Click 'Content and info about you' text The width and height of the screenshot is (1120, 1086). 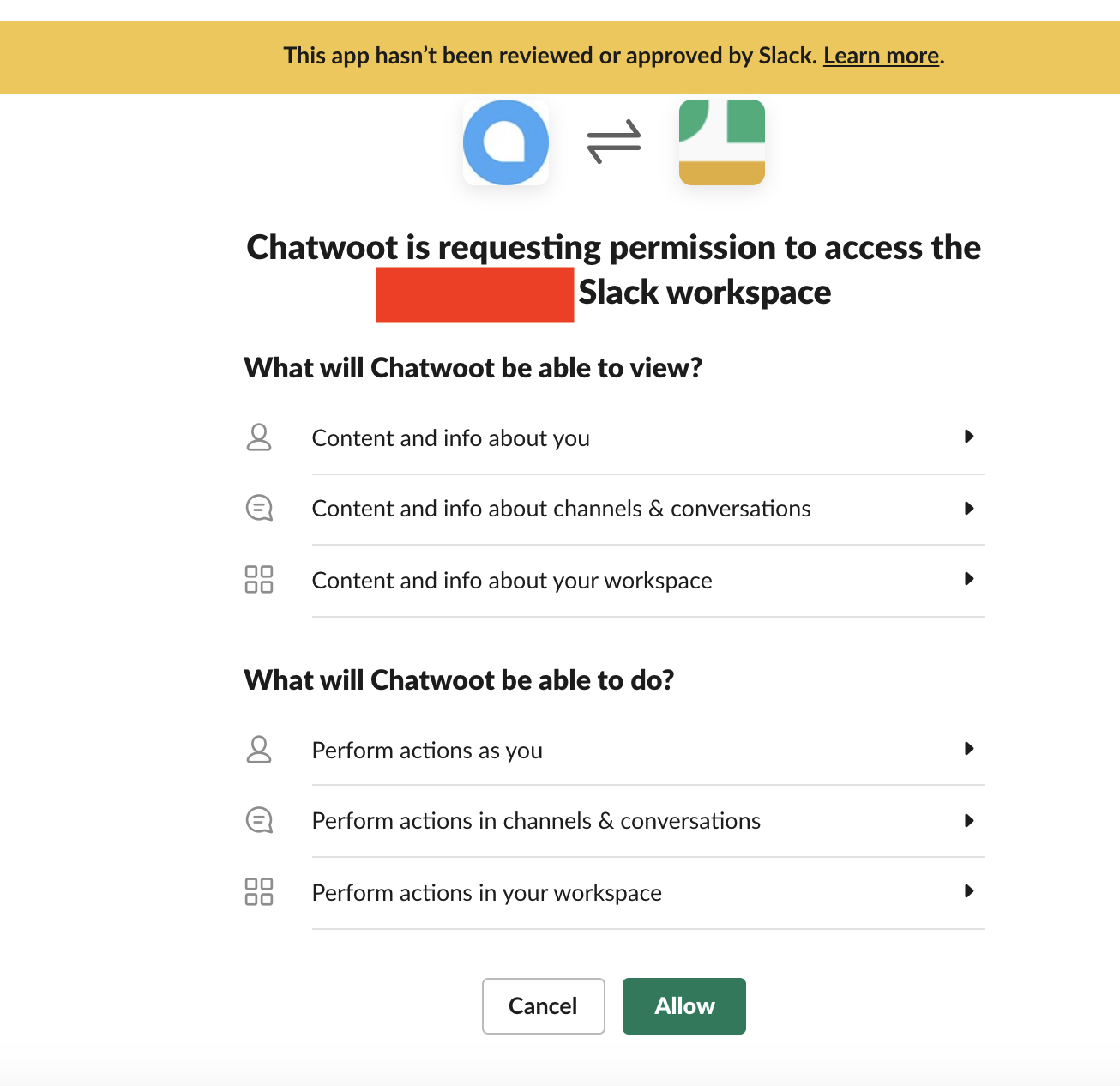pos(451,438)
